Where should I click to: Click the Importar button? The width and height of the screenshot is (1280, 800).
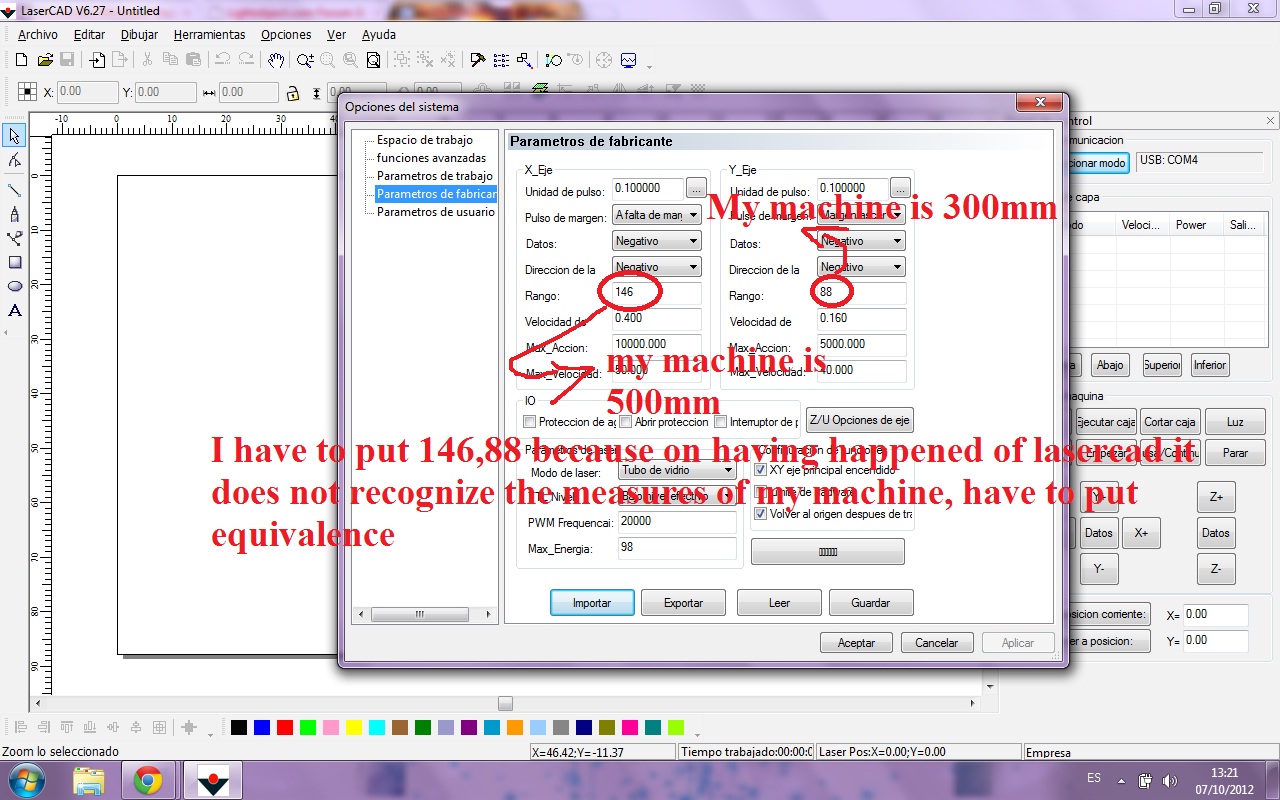coord(592,603)
